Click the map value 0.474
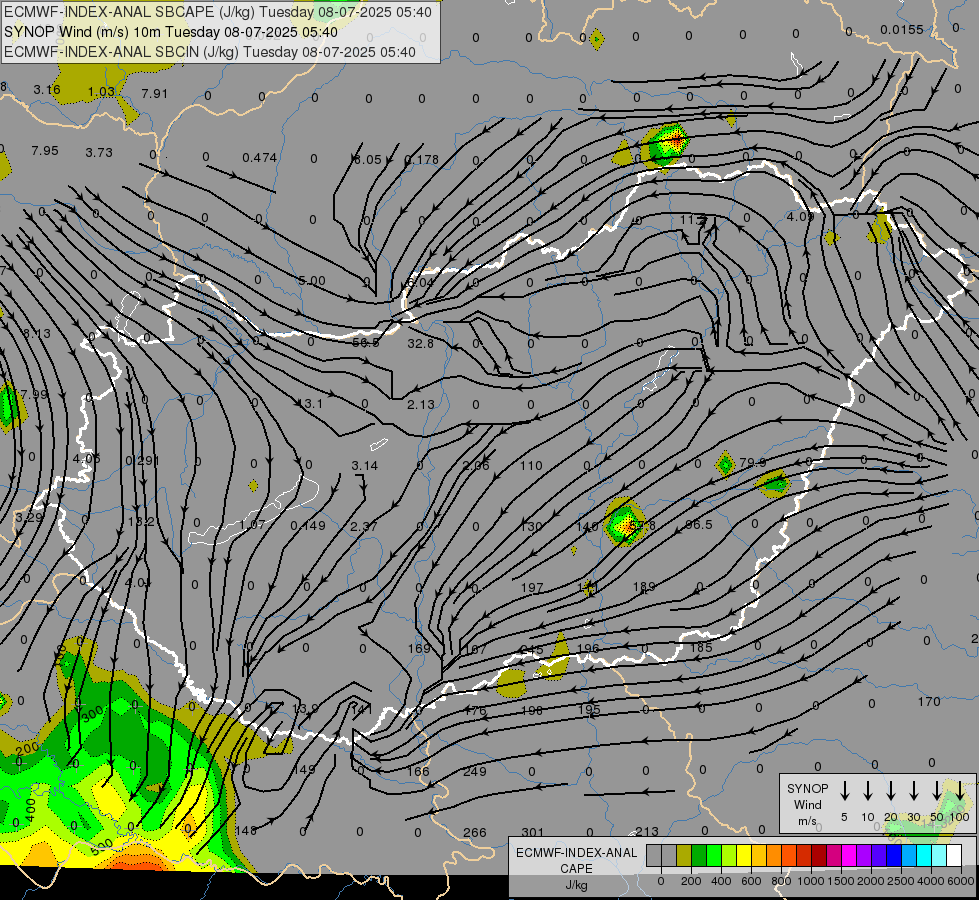The image size is (979, 900). coord(260,157)
